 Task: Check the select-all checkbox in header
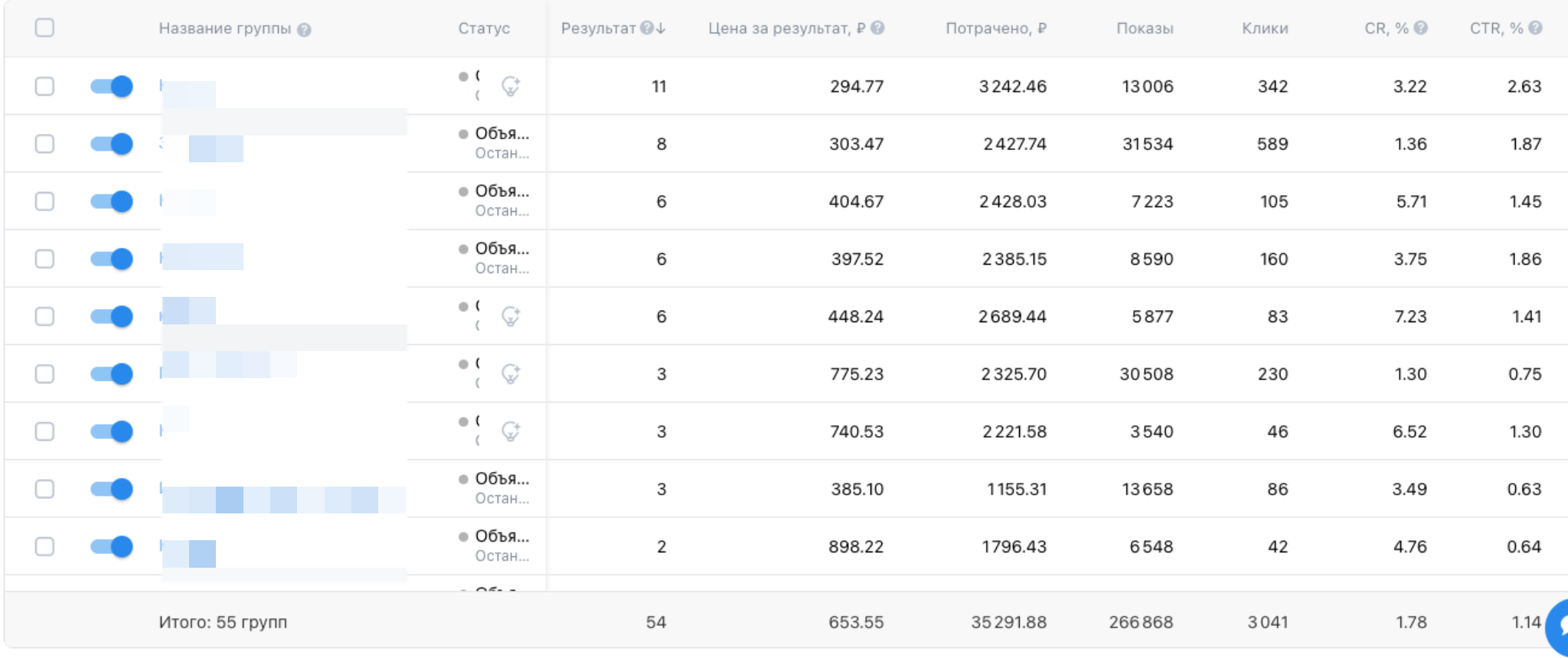45,28
